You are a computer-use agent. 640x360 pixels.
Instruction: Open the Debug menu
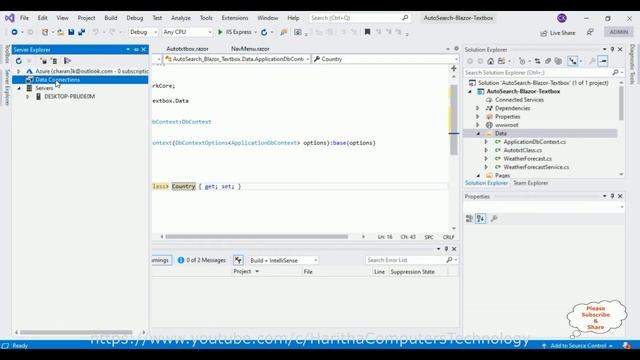[135, 18]
